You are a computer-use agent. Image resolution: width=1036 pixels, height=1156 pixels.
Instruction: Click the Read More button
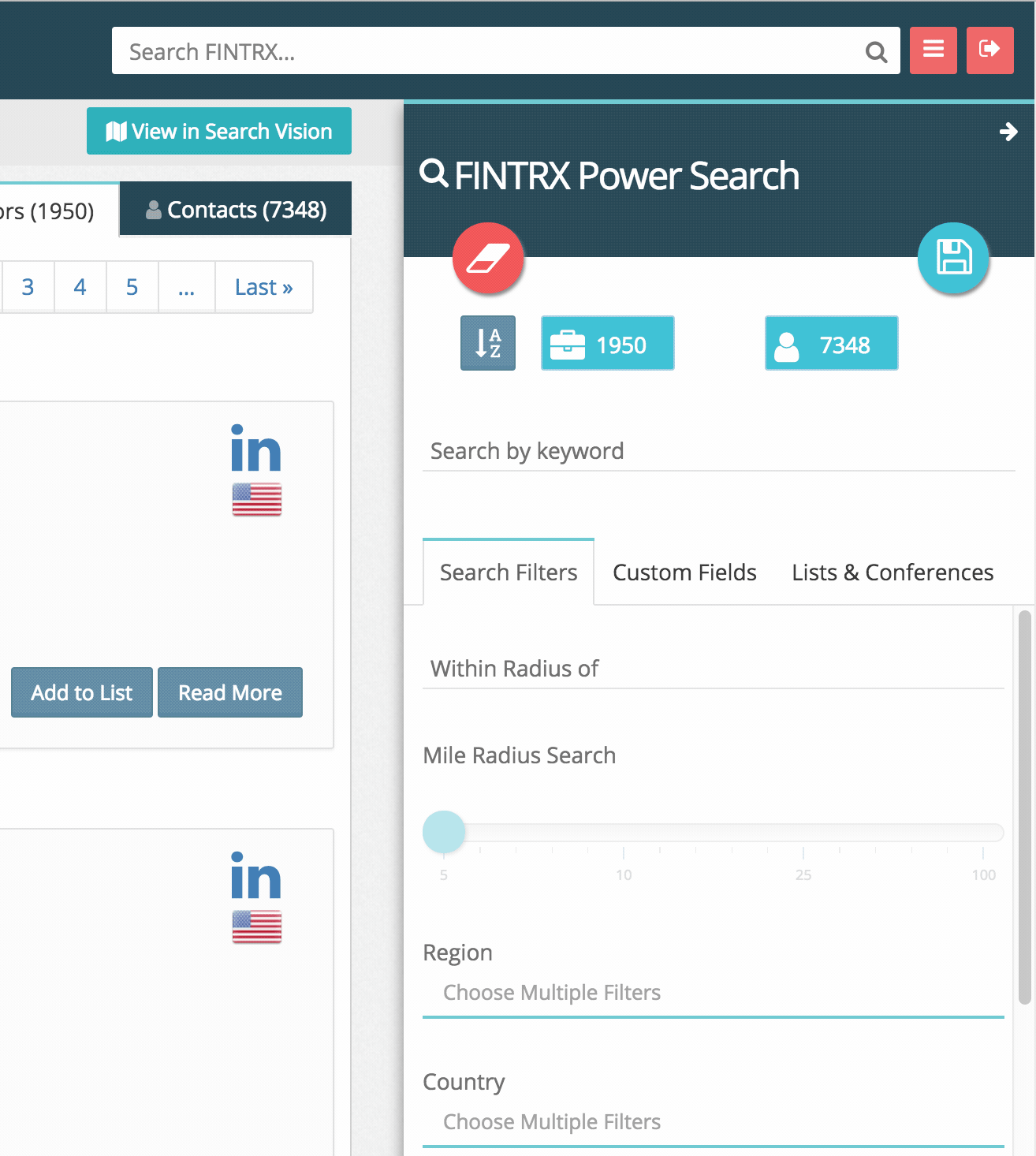coord(230,692)
